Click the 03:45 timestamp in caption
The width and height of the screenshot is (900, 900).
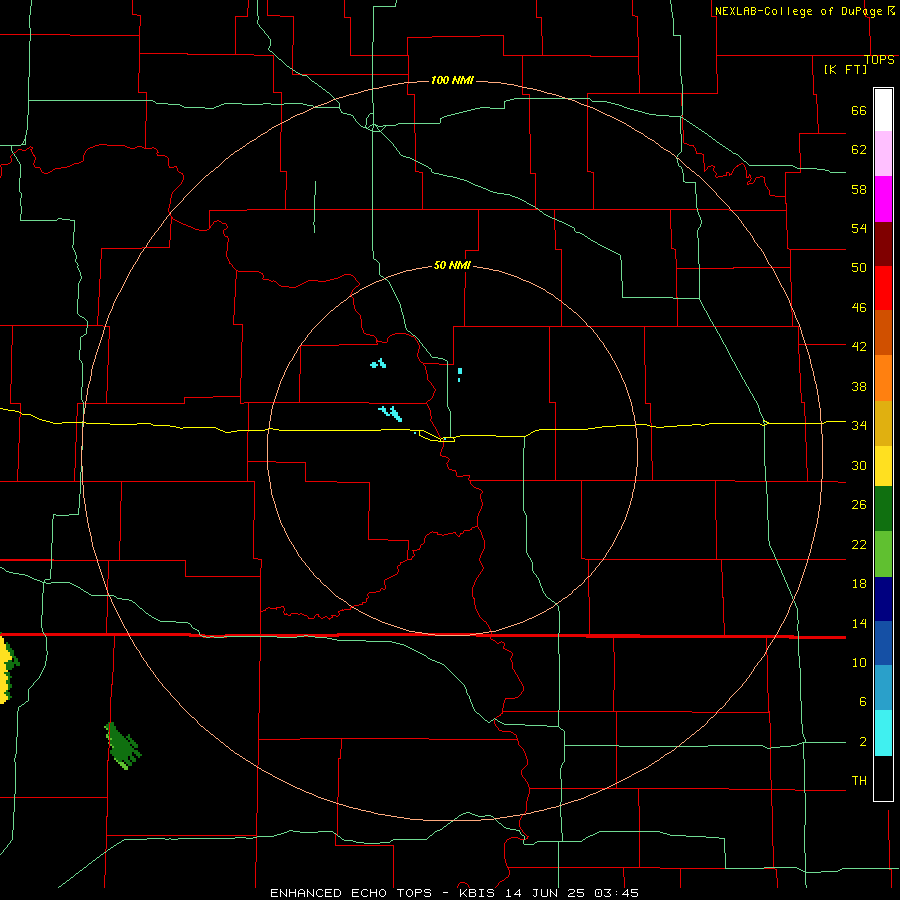pos(616,893)
